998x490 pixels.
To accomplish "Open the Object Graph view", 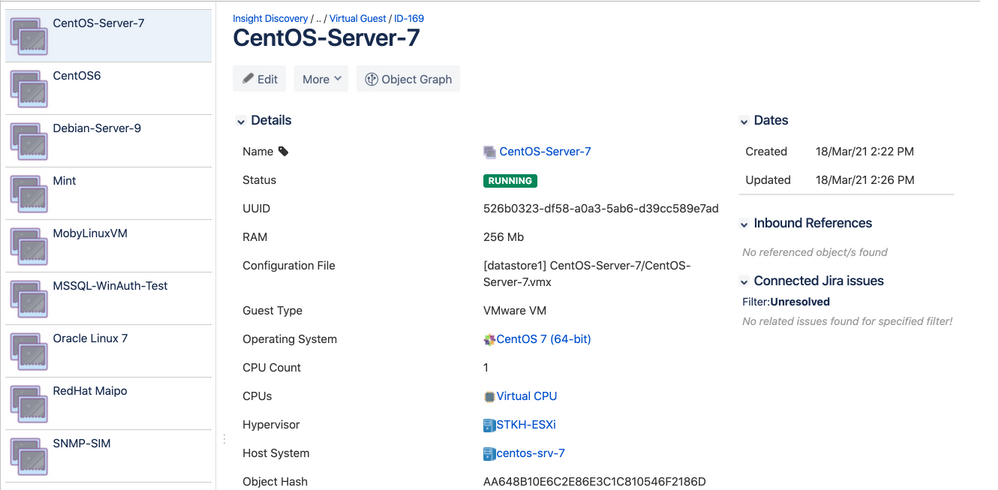I will pyautogui.click(x=408, y=79).
